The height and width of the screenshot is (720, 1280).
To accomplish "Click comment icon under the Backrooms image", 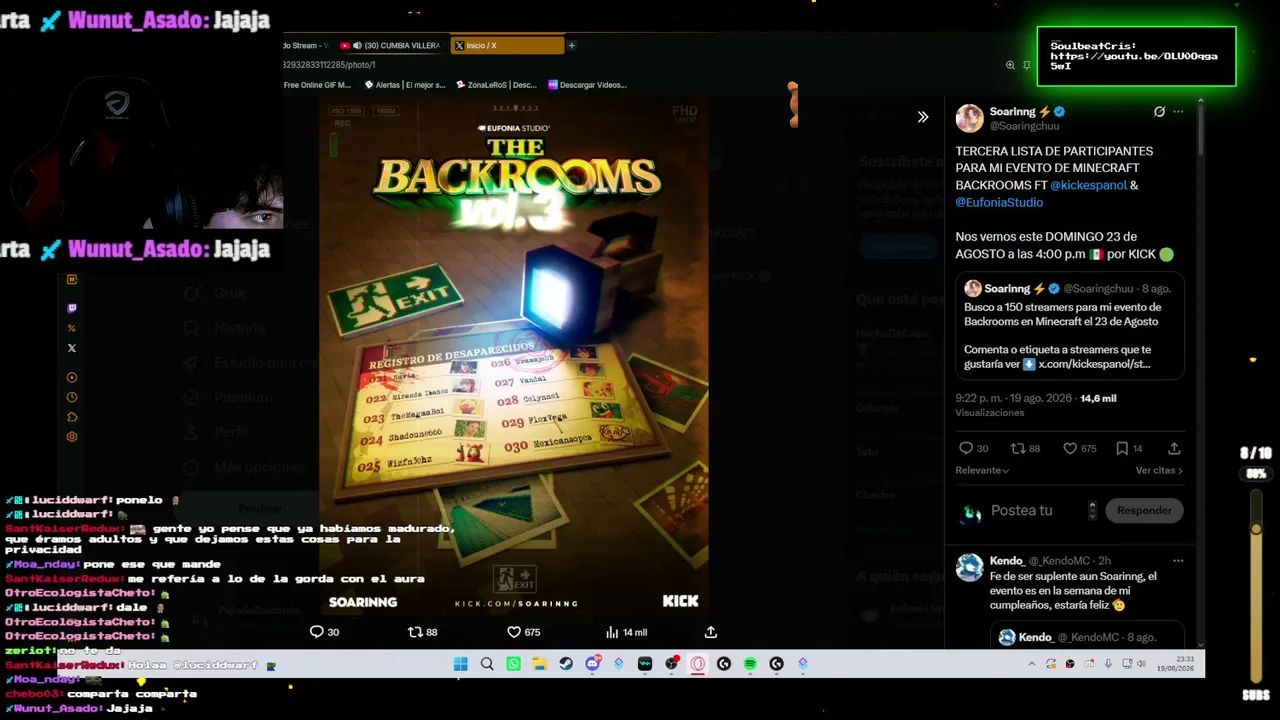I will [x=317, y=632].
